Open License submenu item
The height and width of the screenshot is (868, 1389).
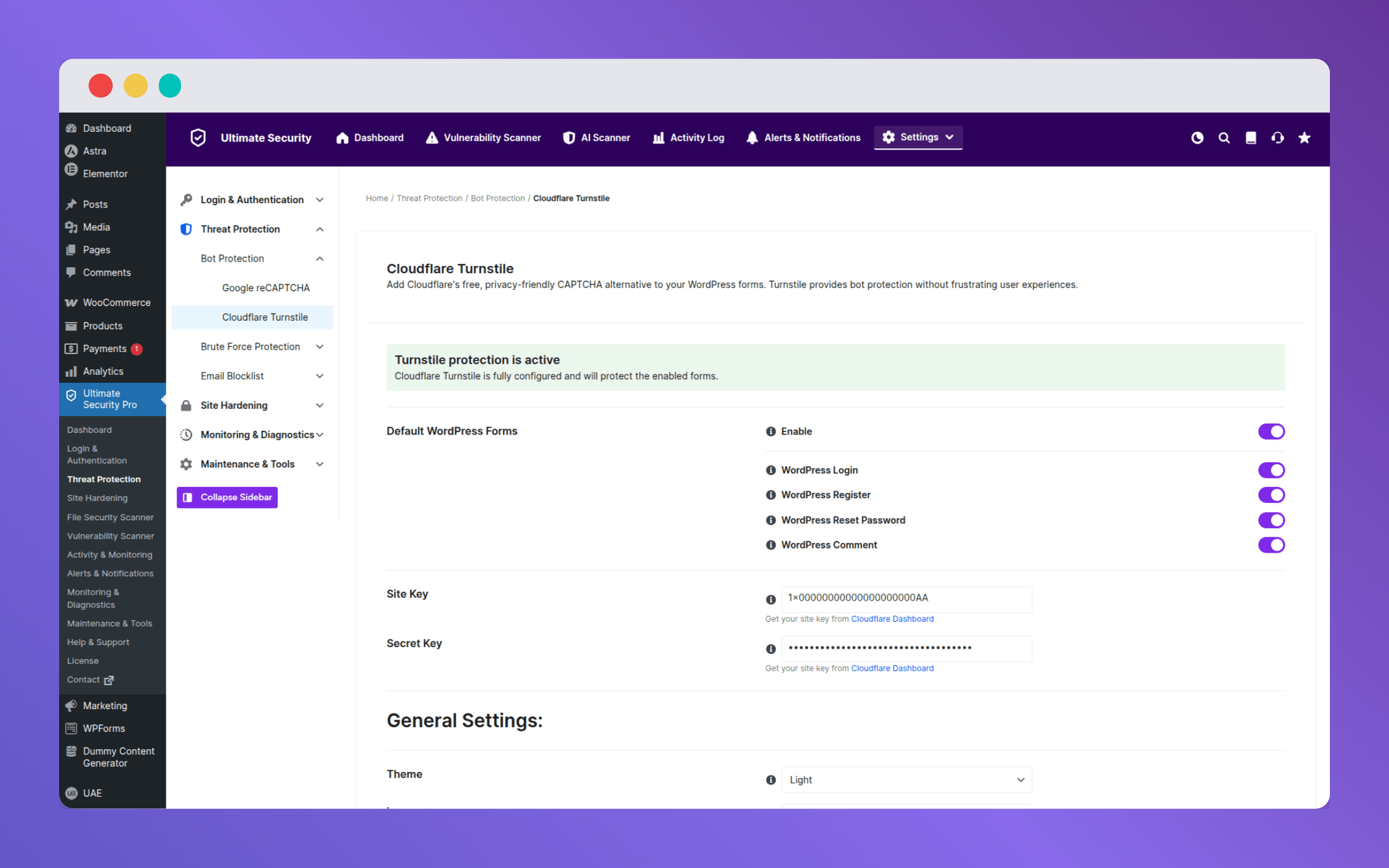click(x=83, y=661)
